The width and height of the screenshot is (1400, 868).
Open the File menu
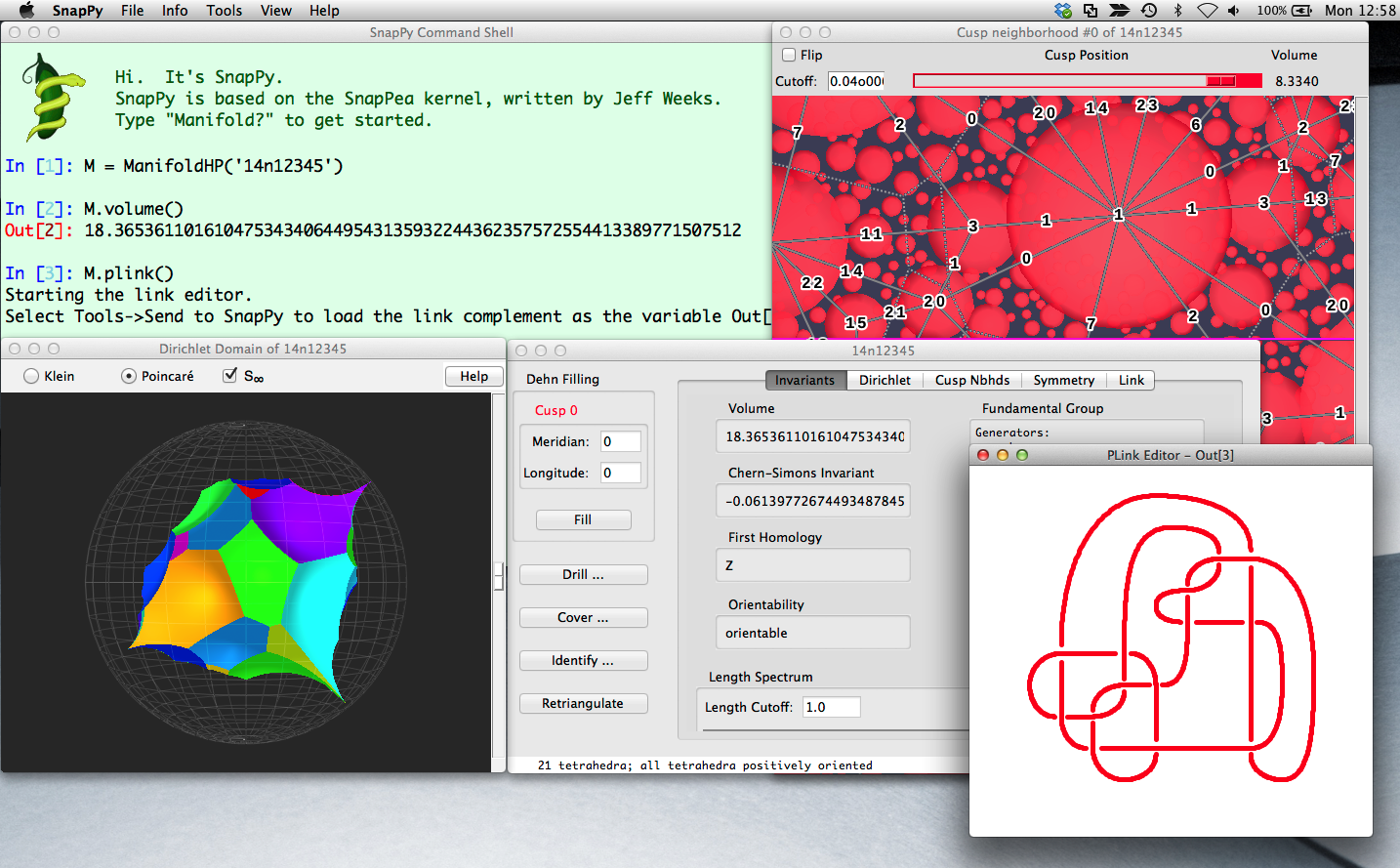[132, 10]
